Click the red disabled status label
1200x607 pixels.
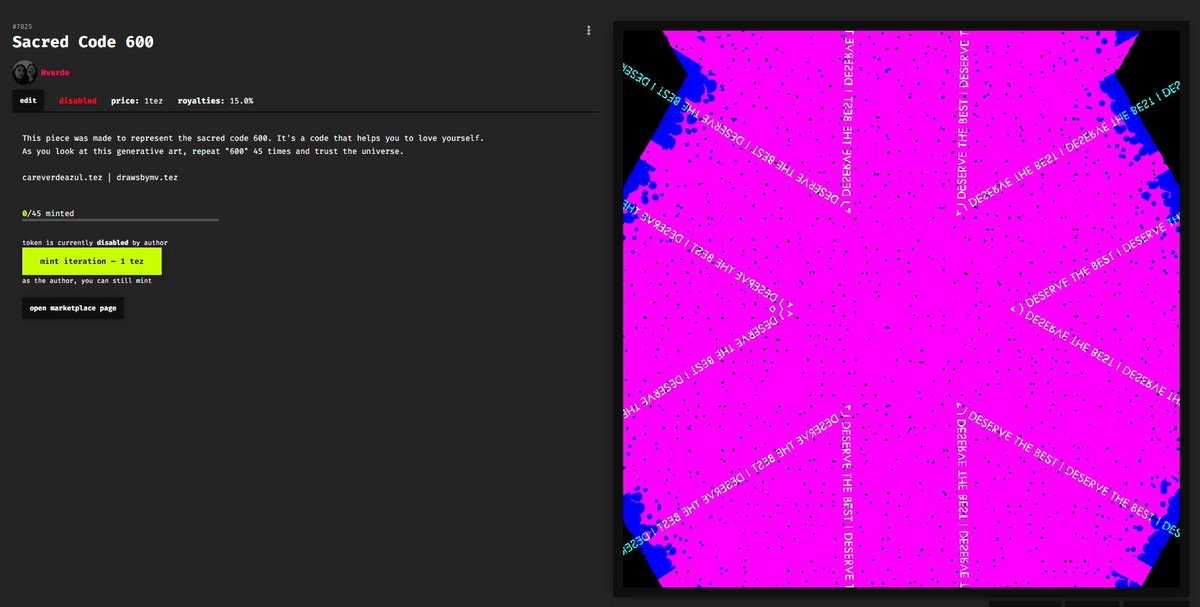point(78,101)
